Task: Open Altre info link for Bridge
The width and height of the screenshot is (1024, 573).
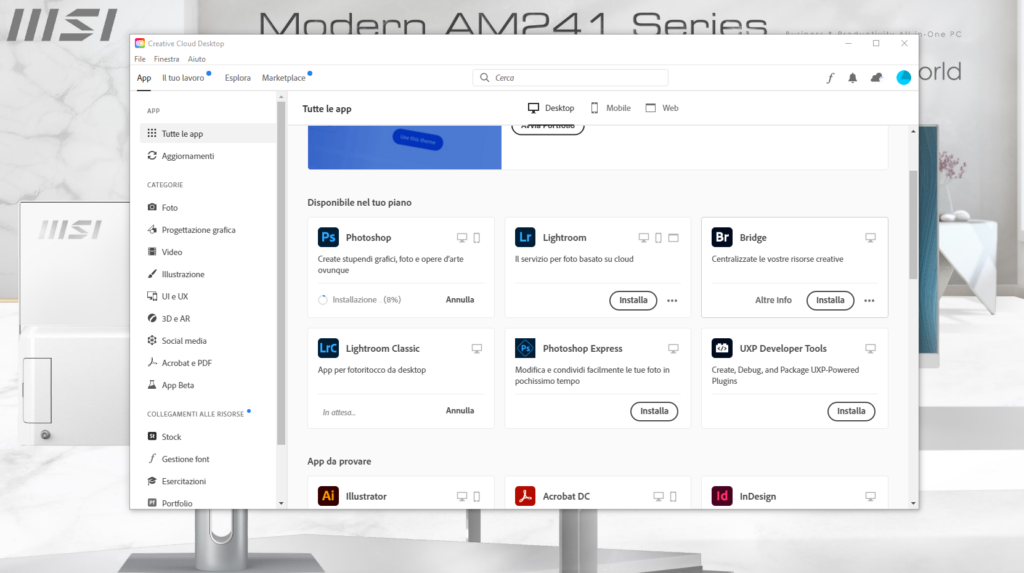Action: [773, 300]
